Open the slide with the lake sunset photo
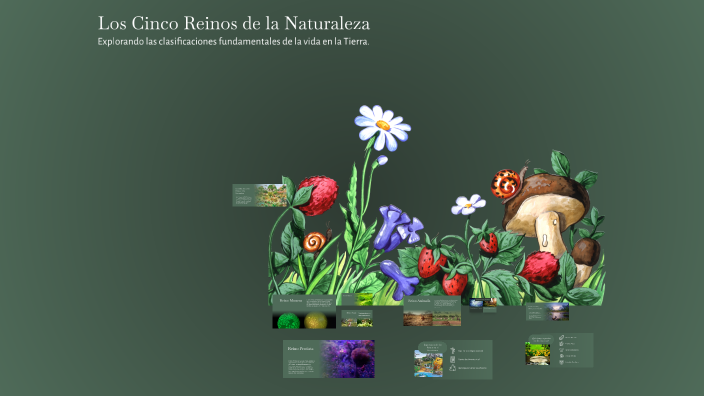The height and width of the screenshot is (396, 704). point(547,312)
